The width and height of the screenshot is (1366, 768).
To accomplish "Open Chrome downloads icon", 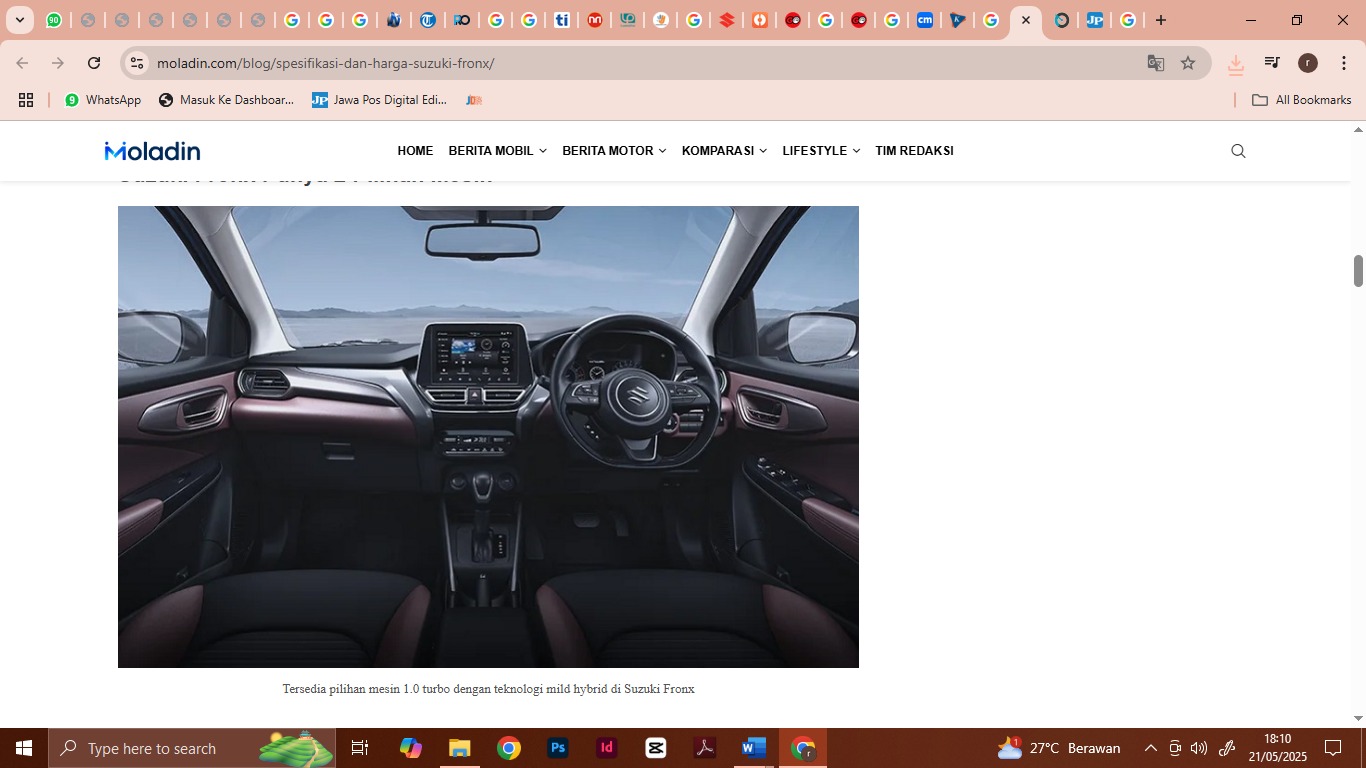I will click(x=1236, y=64).
